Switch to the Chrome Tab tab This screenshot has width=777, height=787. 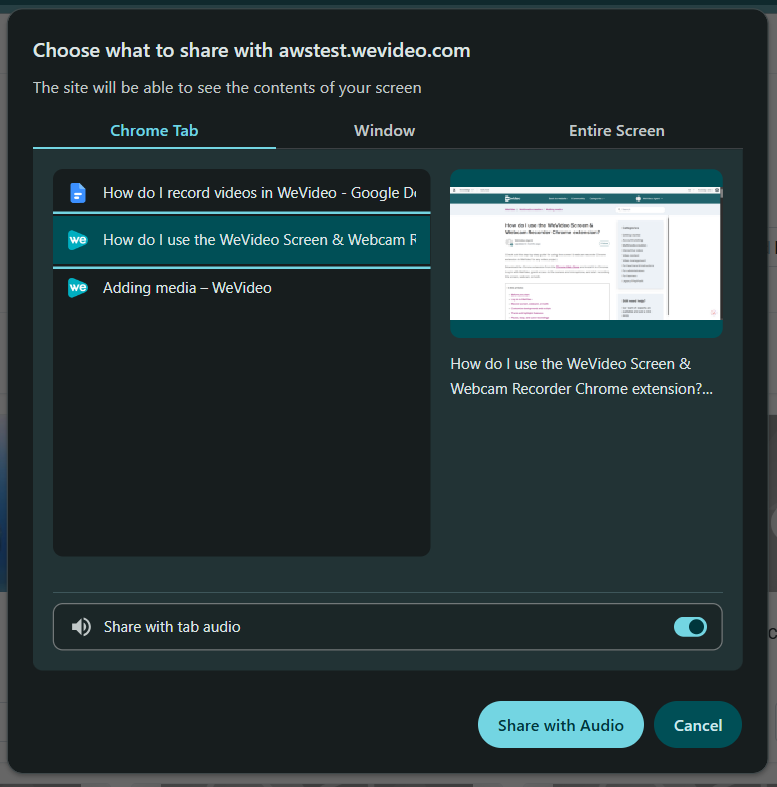[x=154, y=131]
